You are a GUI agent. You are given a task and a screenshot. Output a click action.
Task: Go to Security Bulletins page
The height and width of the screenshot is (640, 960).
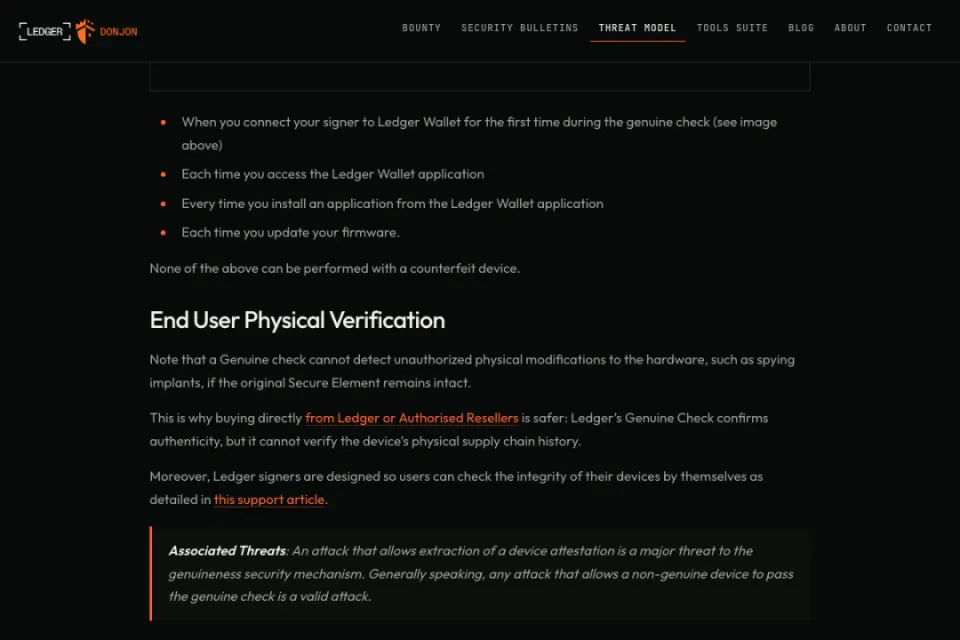coord(520,28)
